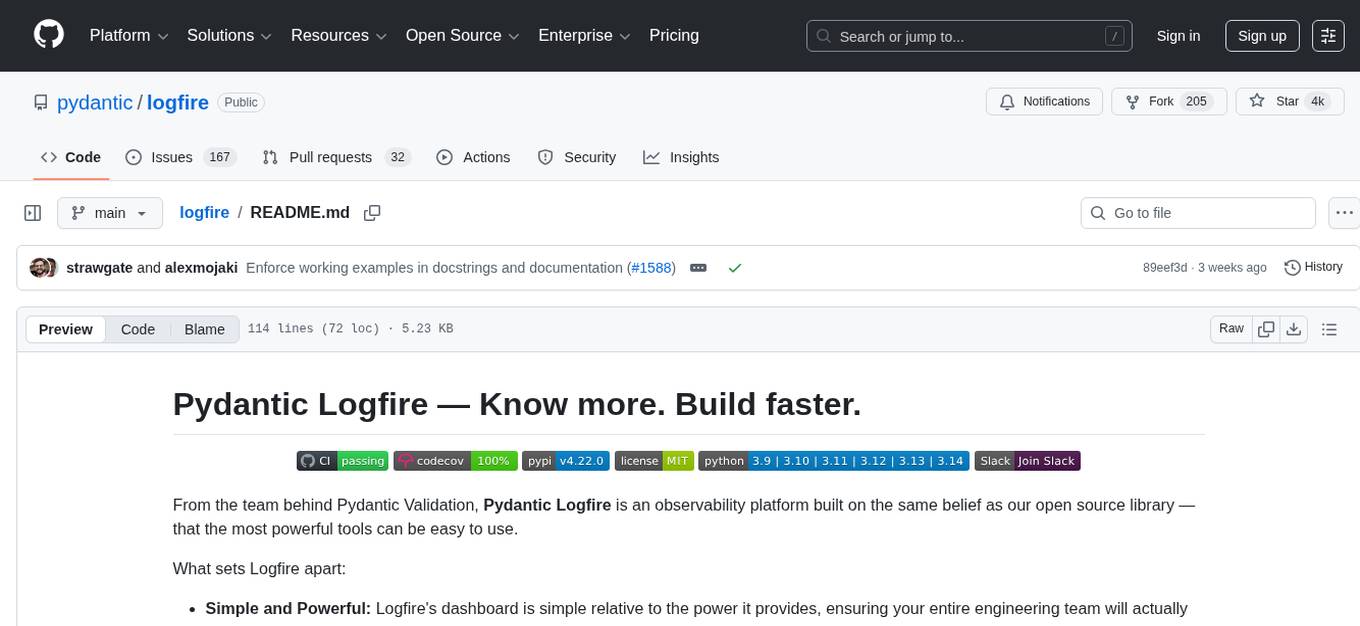Switch to the Code view

(x=137, y=329)
